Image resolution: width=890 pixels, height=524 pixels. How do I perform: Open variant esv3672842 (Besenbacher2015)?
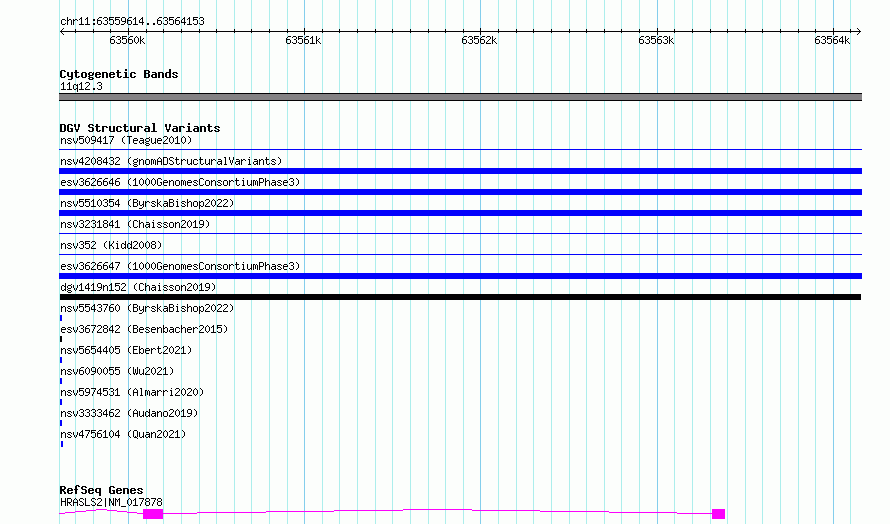coord(144,329)
